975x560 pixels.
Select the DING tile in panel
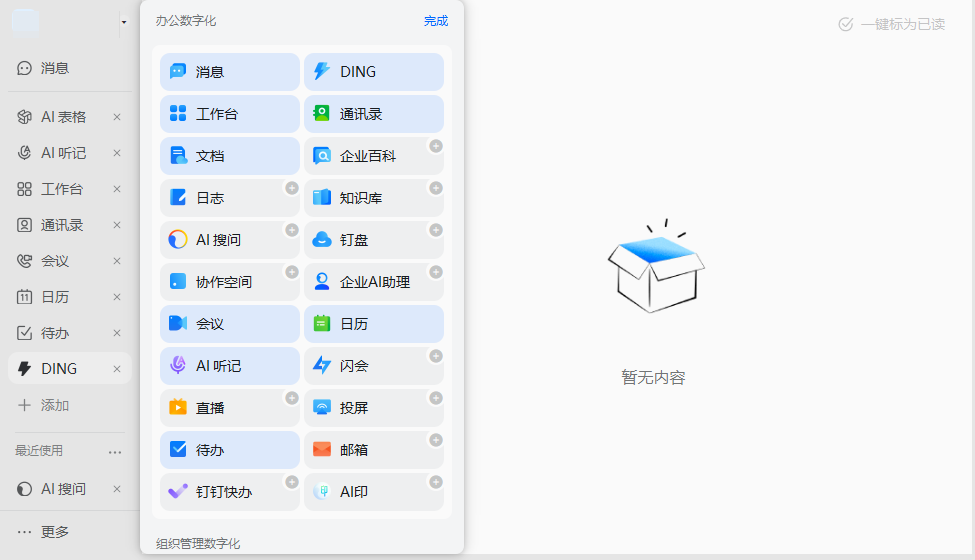tap(374, 72)
